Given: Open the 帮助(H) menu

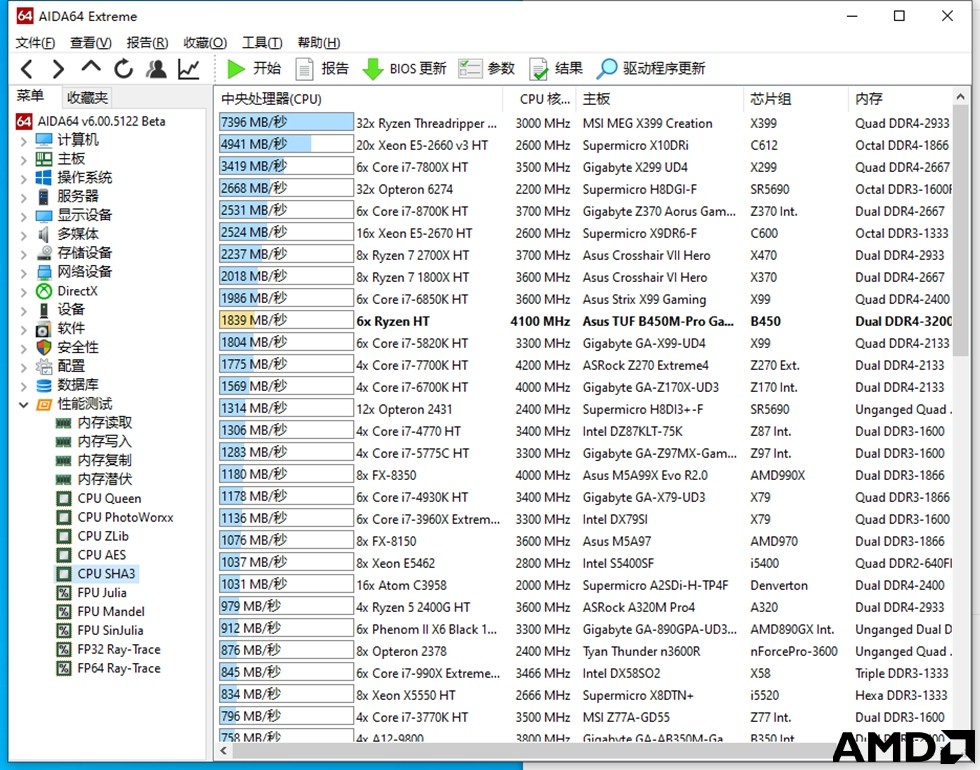Looking at the screenshot, I should tap(319, 42).
